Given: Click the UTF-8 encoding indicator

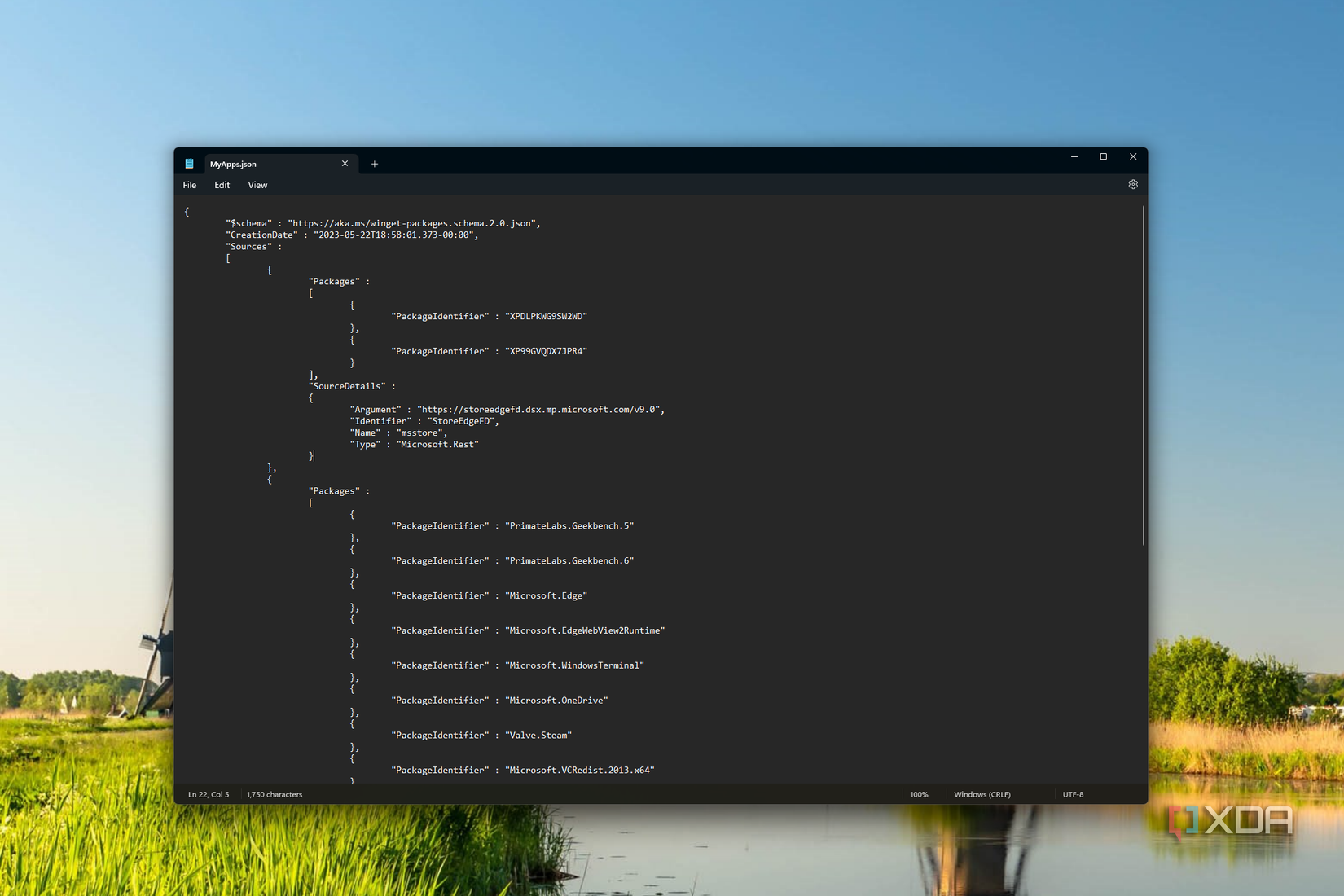Looking at the screenshot, I should (1073, 794).
